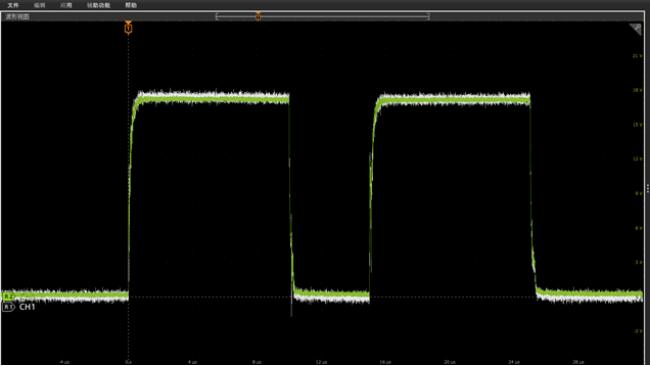Select the Waveform View (波形视图) title label
The image size is (650, 366).
click(17, 17)
